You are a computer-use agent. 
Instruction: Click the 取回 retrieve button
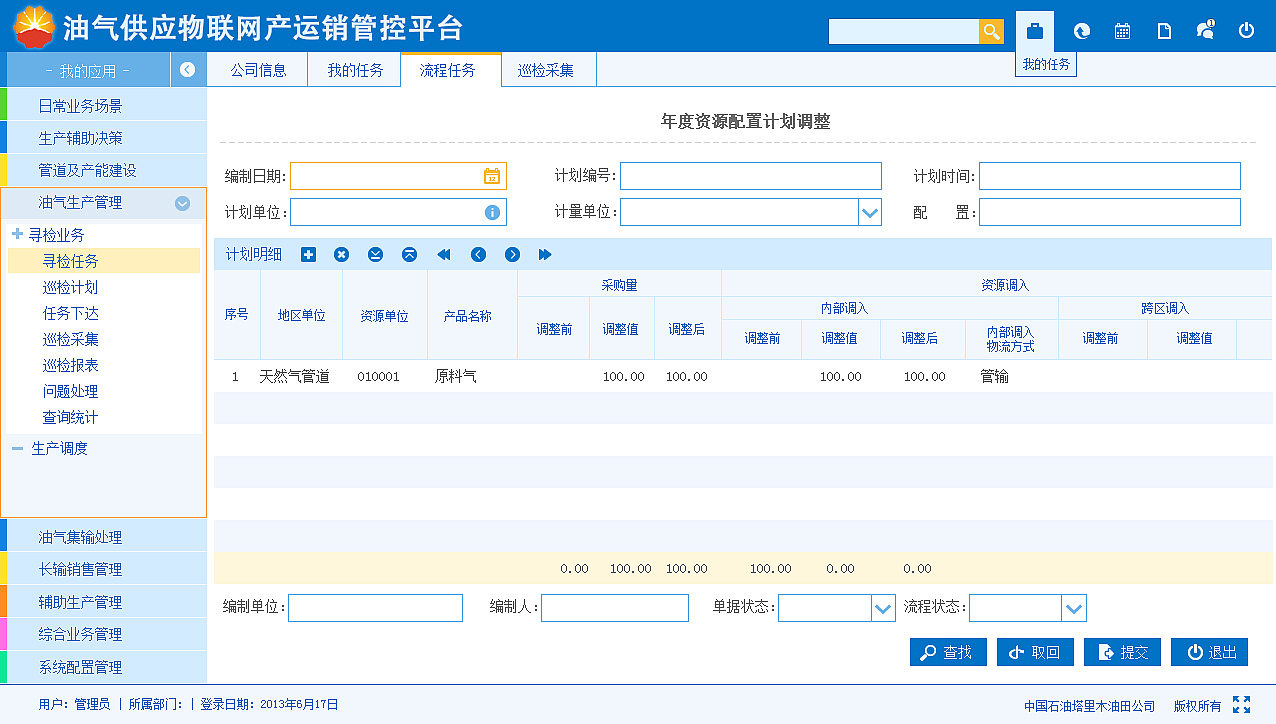point(1035,652)
